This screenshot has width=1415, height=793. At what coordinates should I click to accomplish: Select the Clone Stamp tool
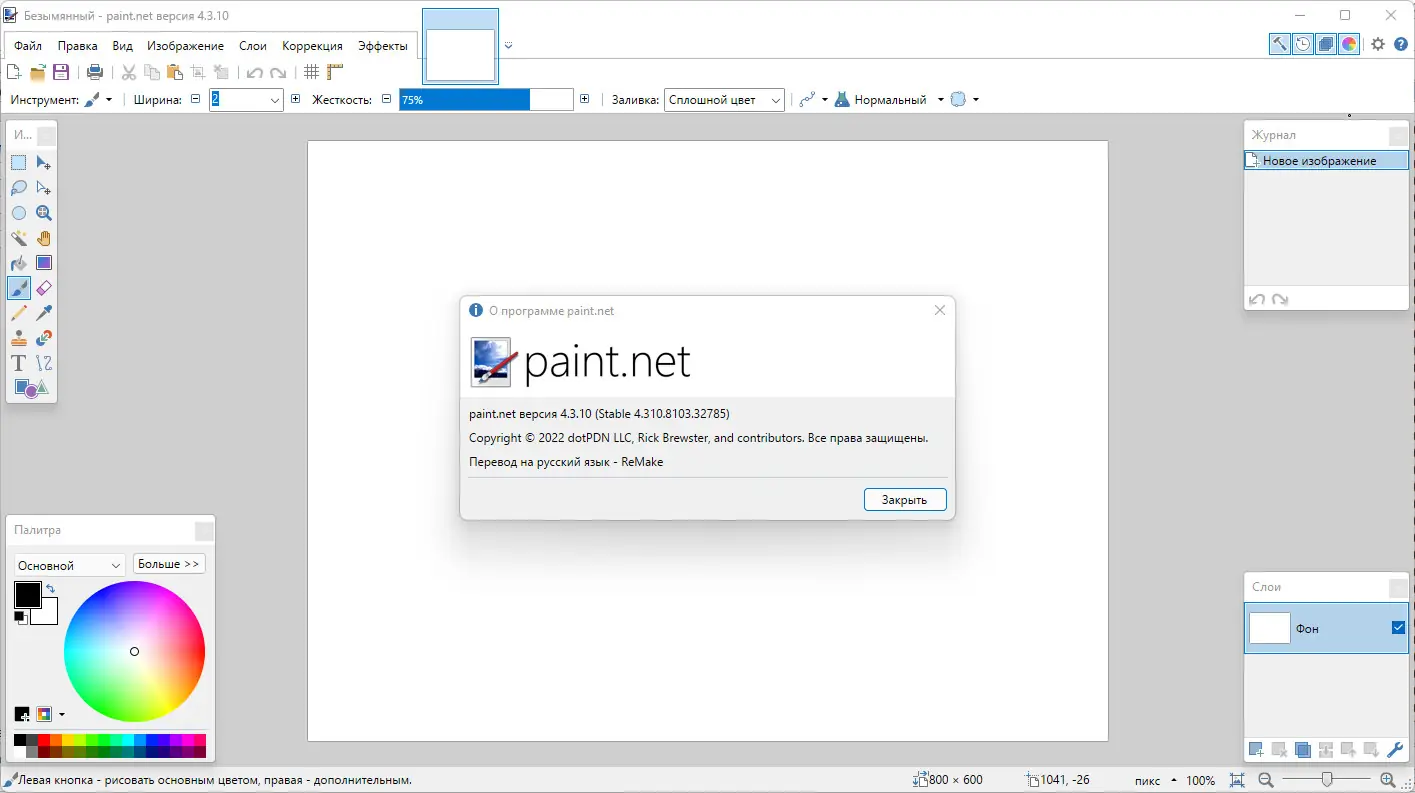pos(19,338)
